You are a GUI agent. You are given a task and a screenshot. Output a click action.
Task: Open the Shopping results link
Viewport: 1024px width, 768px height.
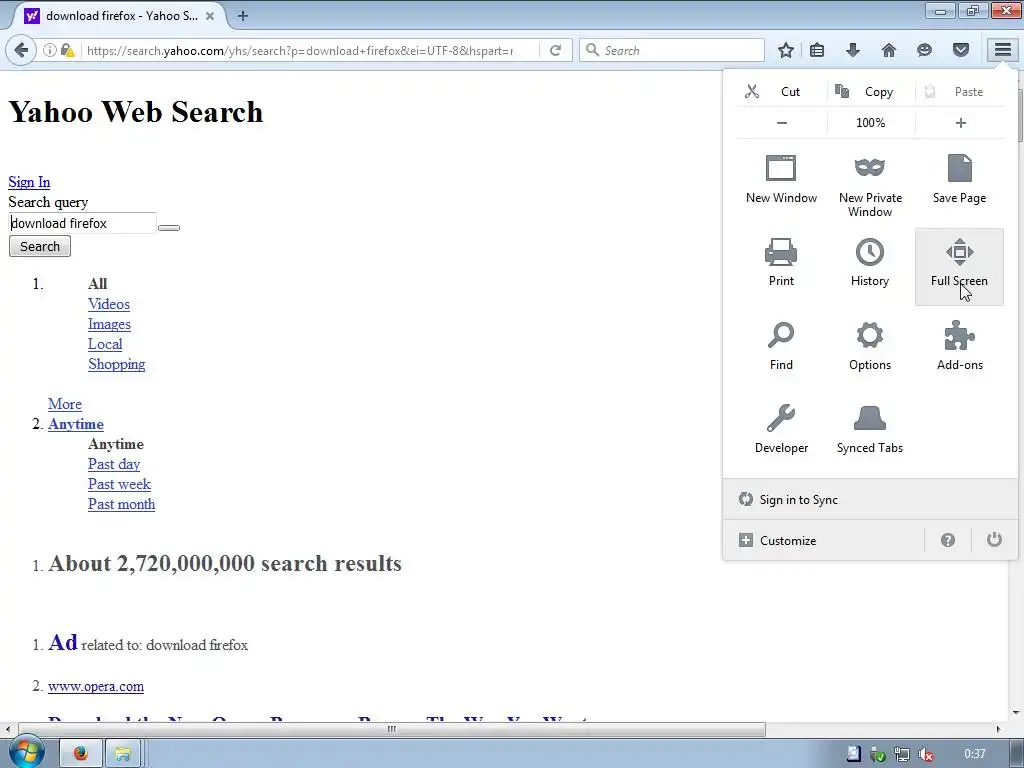(x=116, y=364)
